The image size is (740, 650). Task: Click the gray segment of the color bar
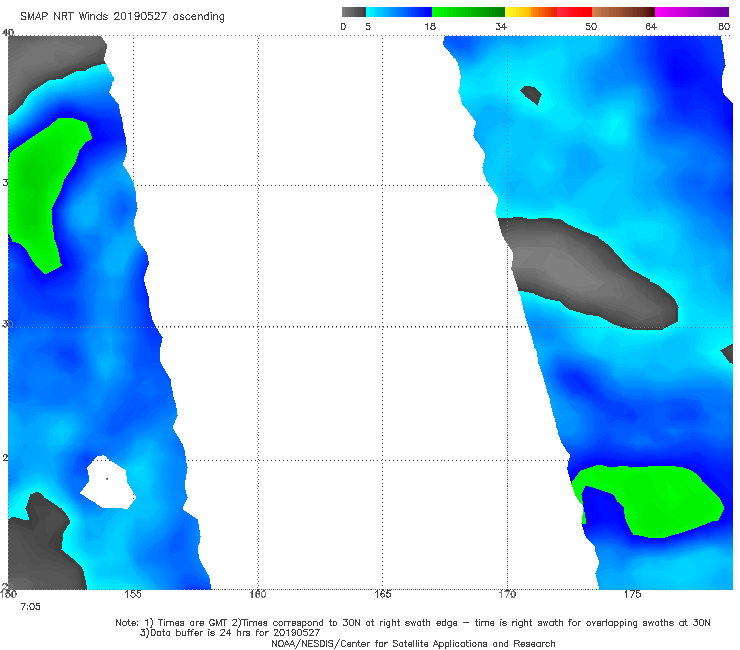[353, 12]
